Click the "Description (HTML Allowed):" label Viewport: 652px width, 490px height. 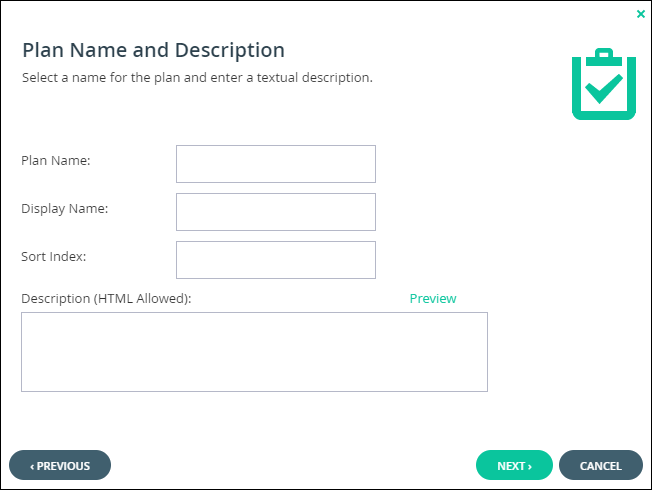(106, 299)
